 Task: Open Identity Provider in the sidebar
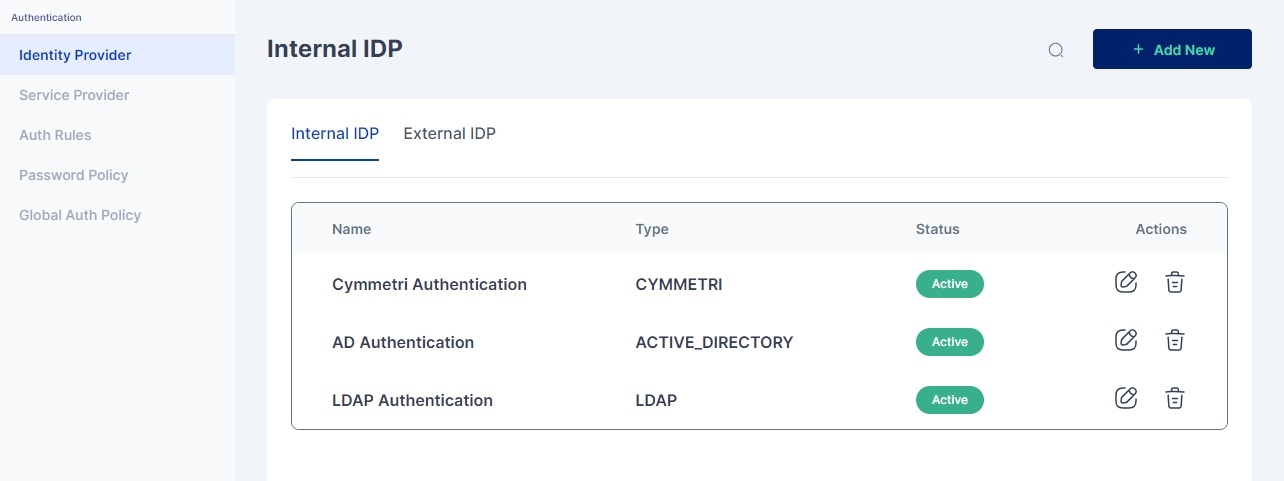click(75, 55)
